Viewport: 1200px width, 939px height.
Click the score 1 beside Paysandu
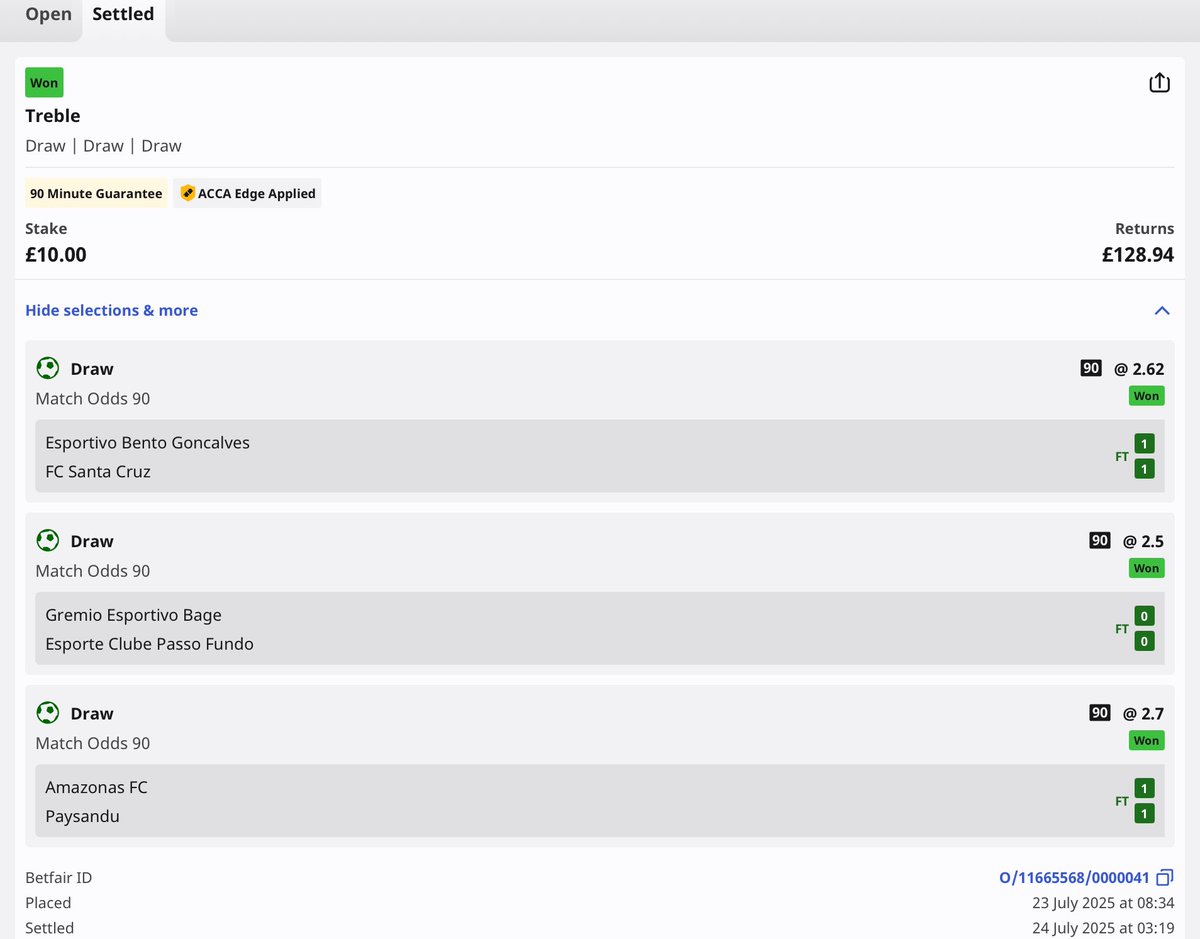pos(1145,814)
